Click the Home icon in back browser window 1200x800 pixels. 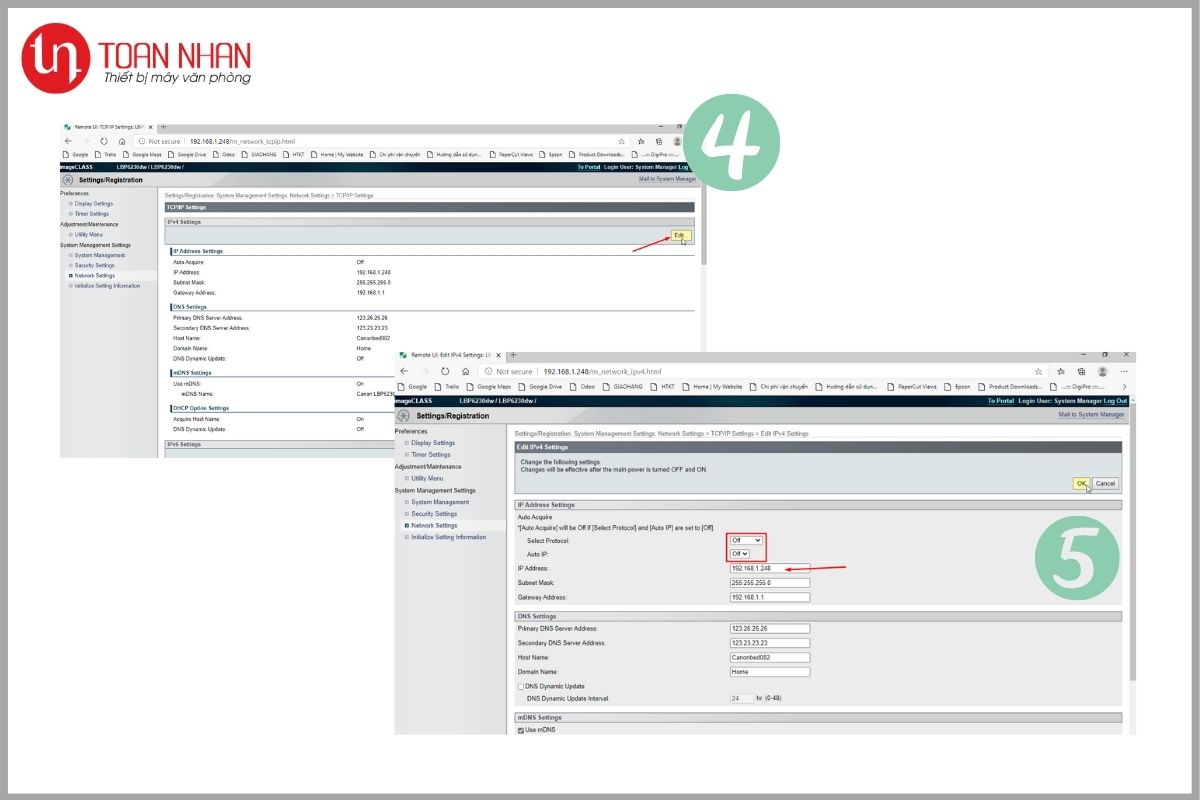[122, 141]
